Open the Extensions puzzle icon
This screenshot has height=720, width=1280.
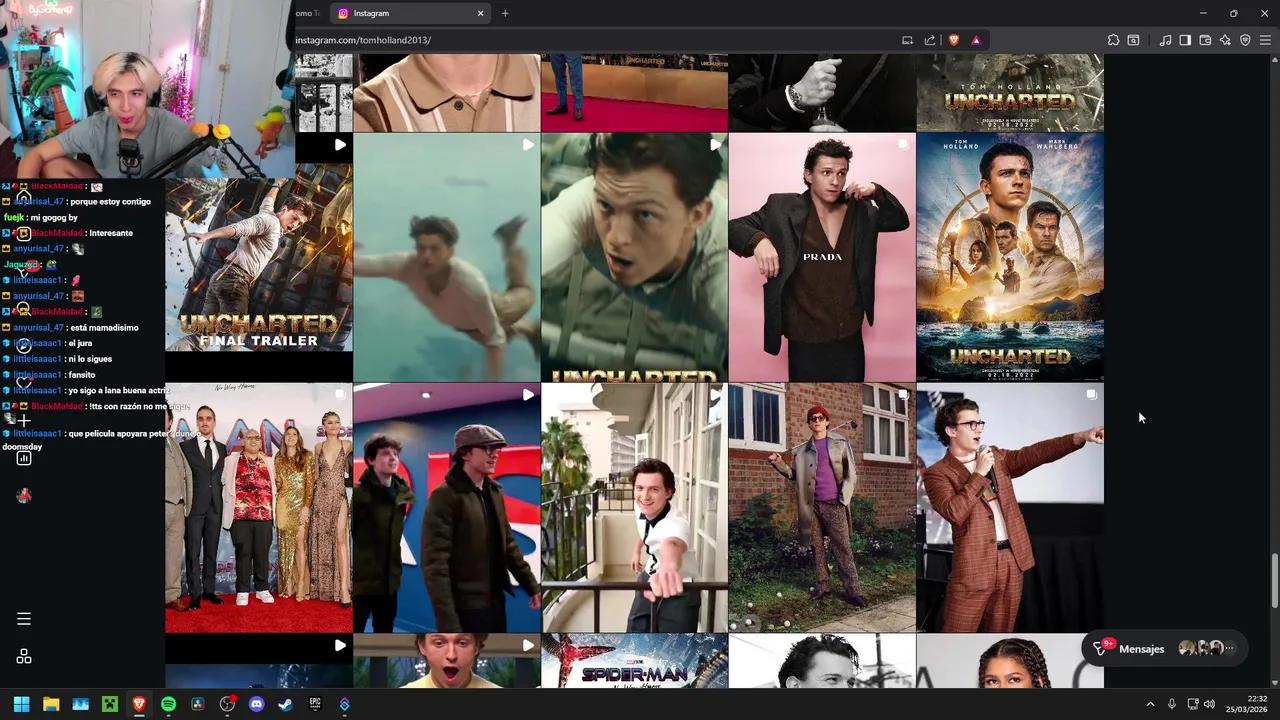click(x=1113, y=40)
